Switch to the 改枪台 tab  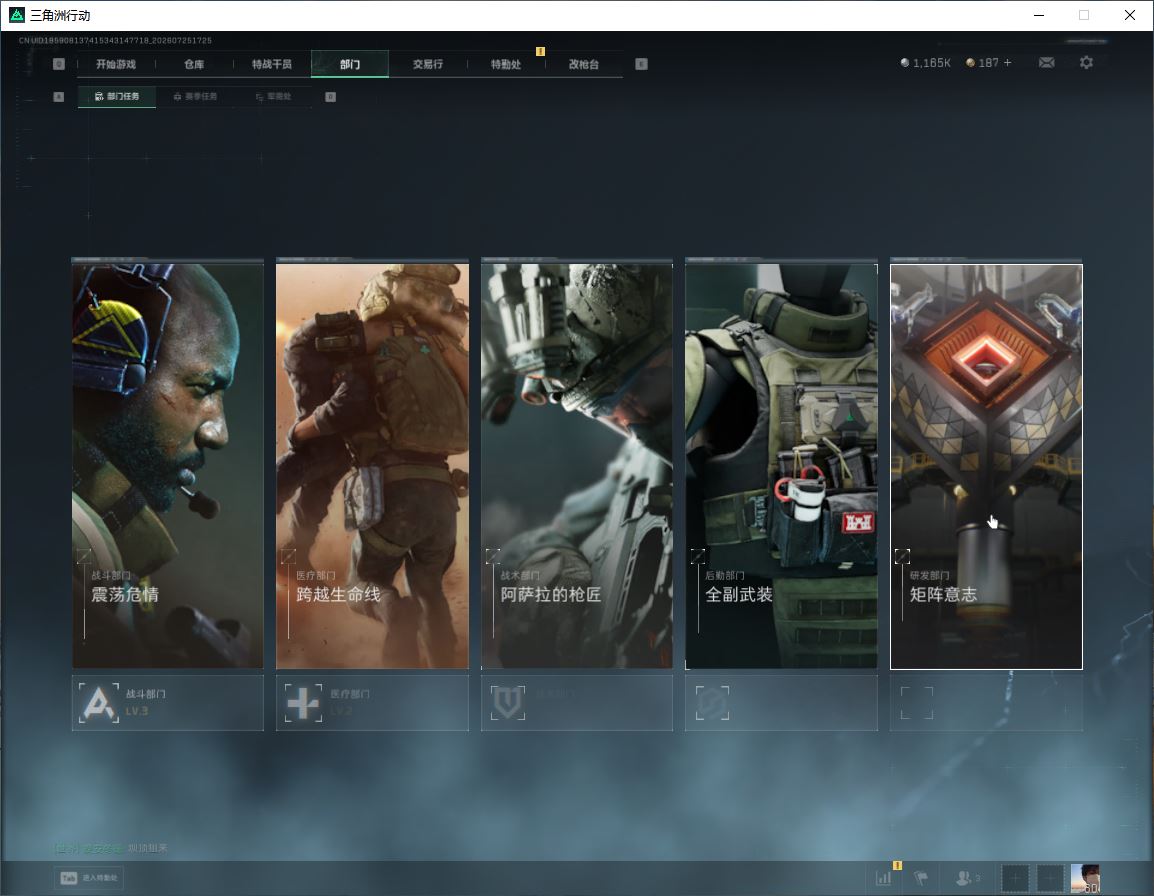pos(584,64)
